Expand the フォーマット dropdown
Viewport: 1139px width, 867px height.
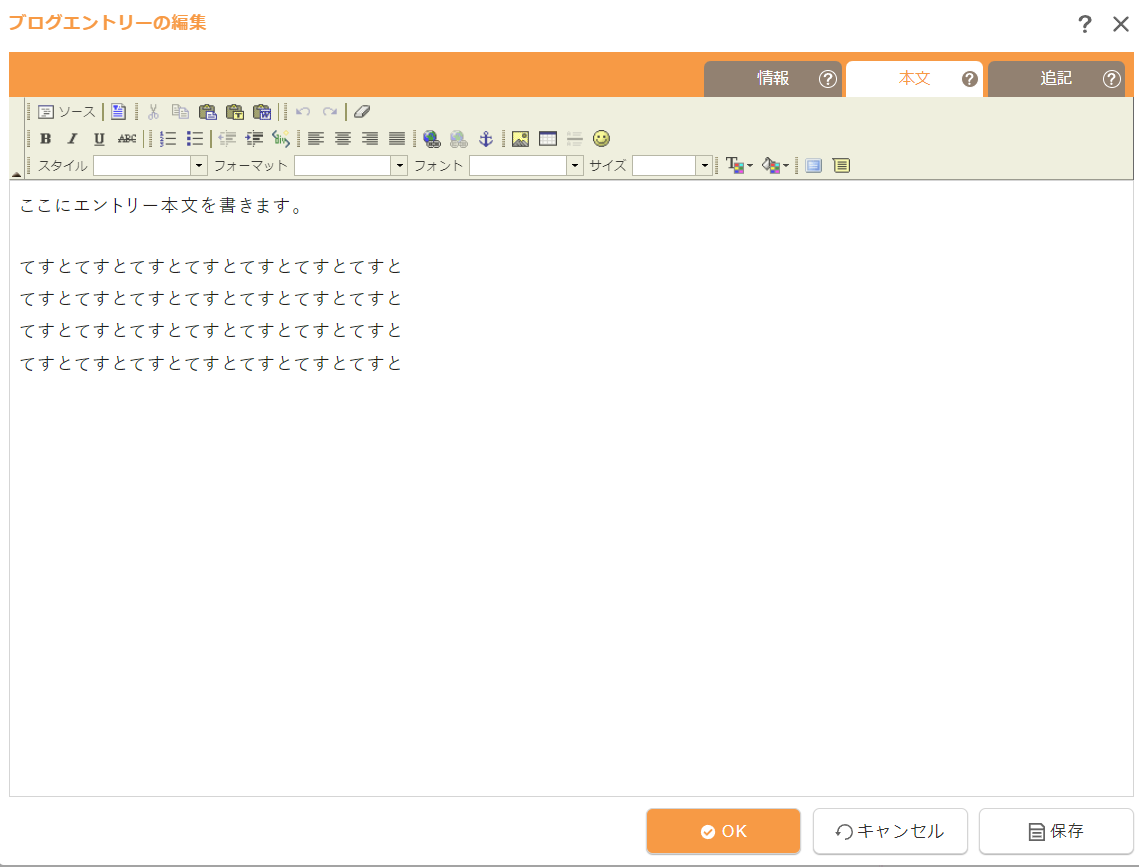351,166
